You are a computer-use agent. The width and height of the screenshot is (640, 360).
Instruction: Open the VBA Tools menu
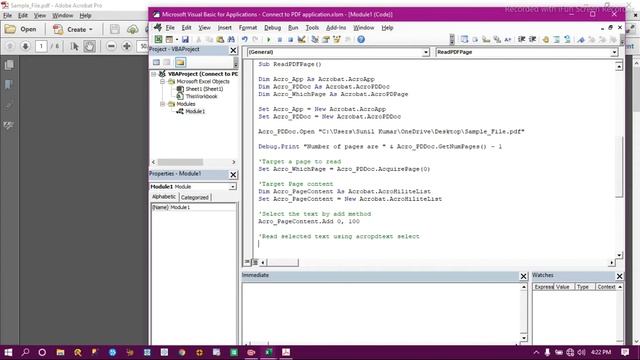click(312, 28)
